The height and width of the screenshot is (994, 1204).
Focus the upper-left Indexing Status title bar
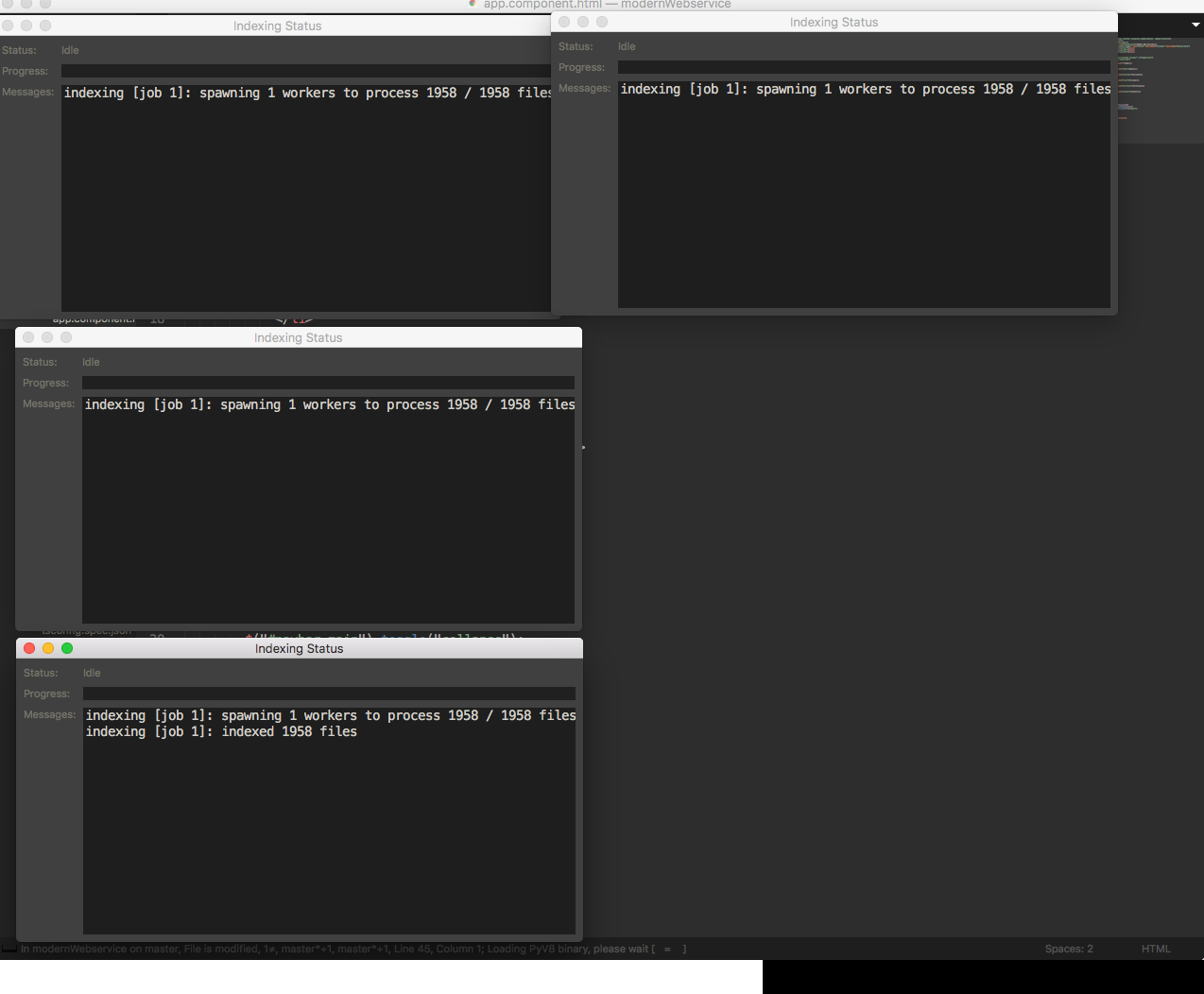(277, 26)
